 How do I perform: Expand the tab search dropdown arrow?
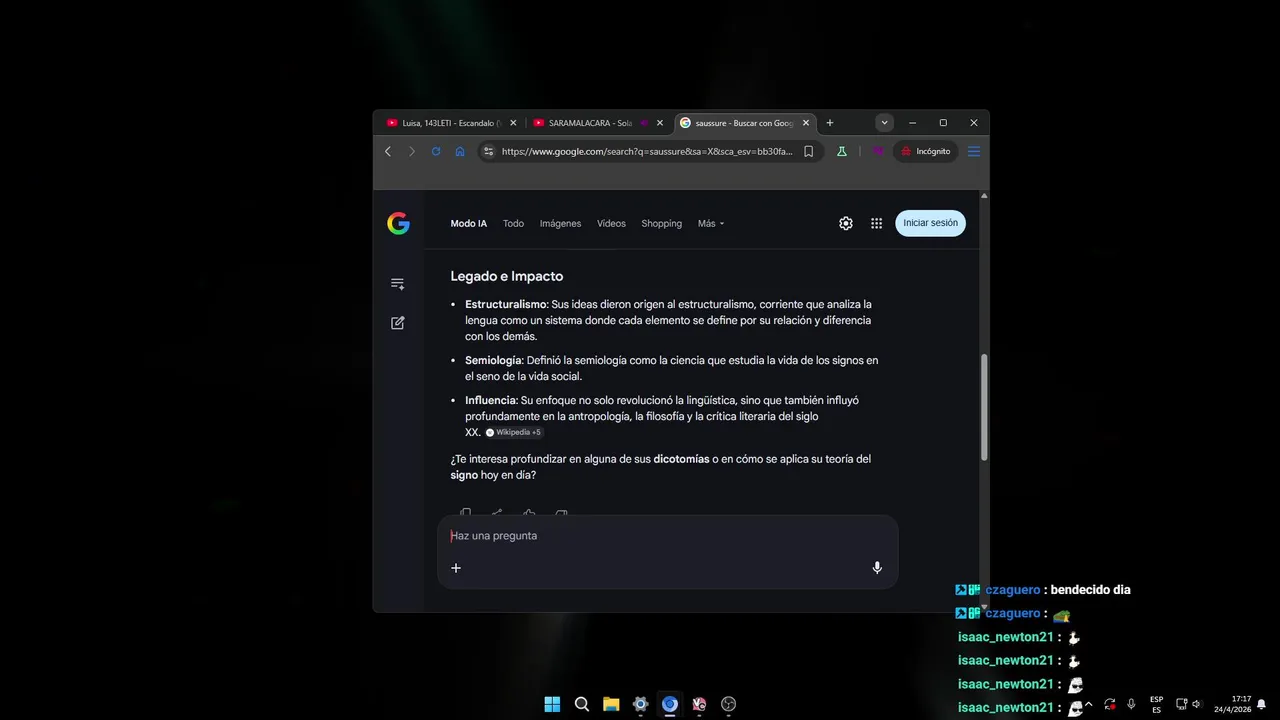pos(884,123)
